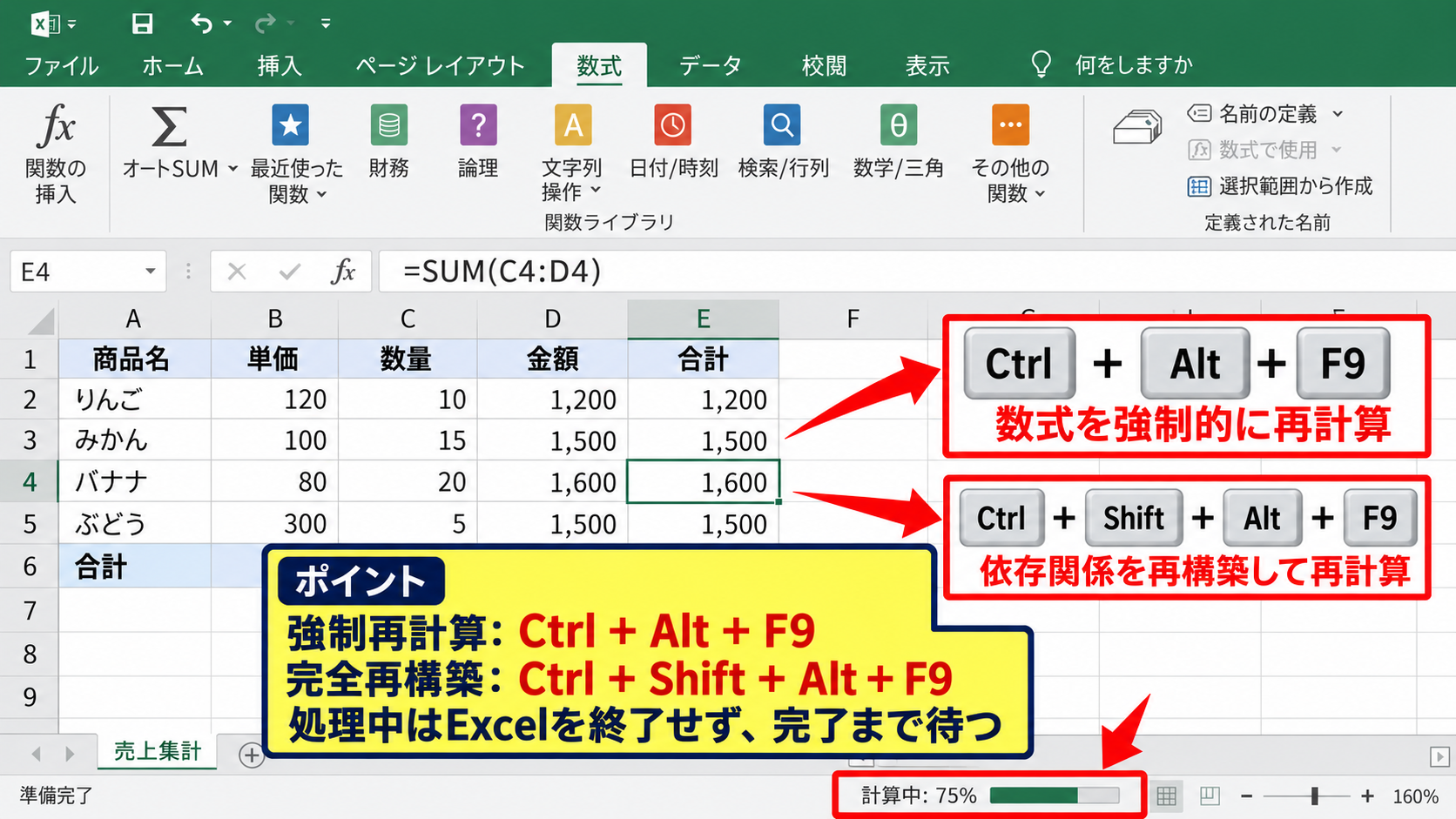Open Customize Quick Access Toolbar dropdown
This screenshot has width=1456, height=819.
point(326,23)
